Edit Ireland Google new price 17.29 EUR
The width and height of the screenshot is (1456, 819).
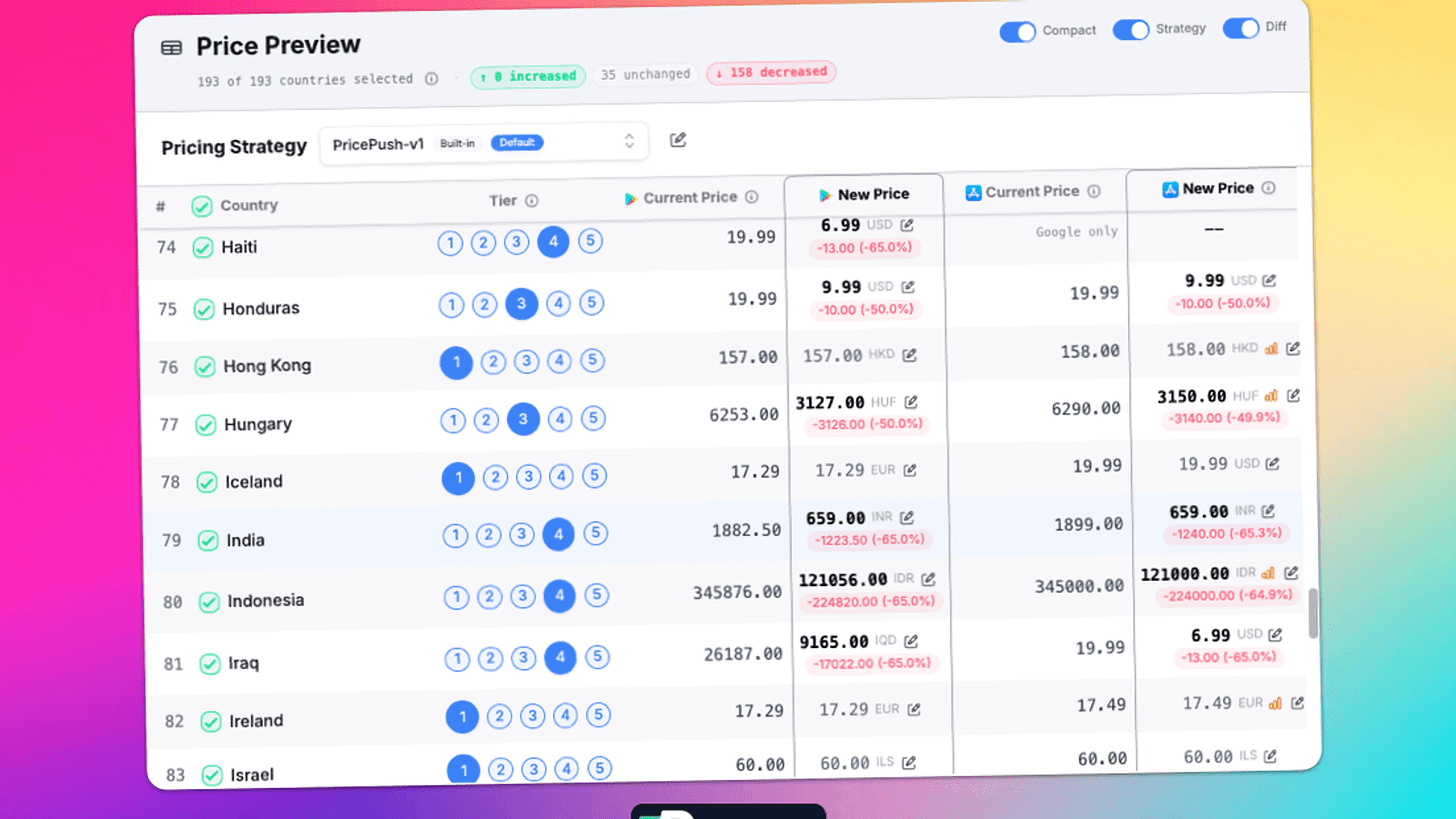pyautogui.click(x=913, y=709)
